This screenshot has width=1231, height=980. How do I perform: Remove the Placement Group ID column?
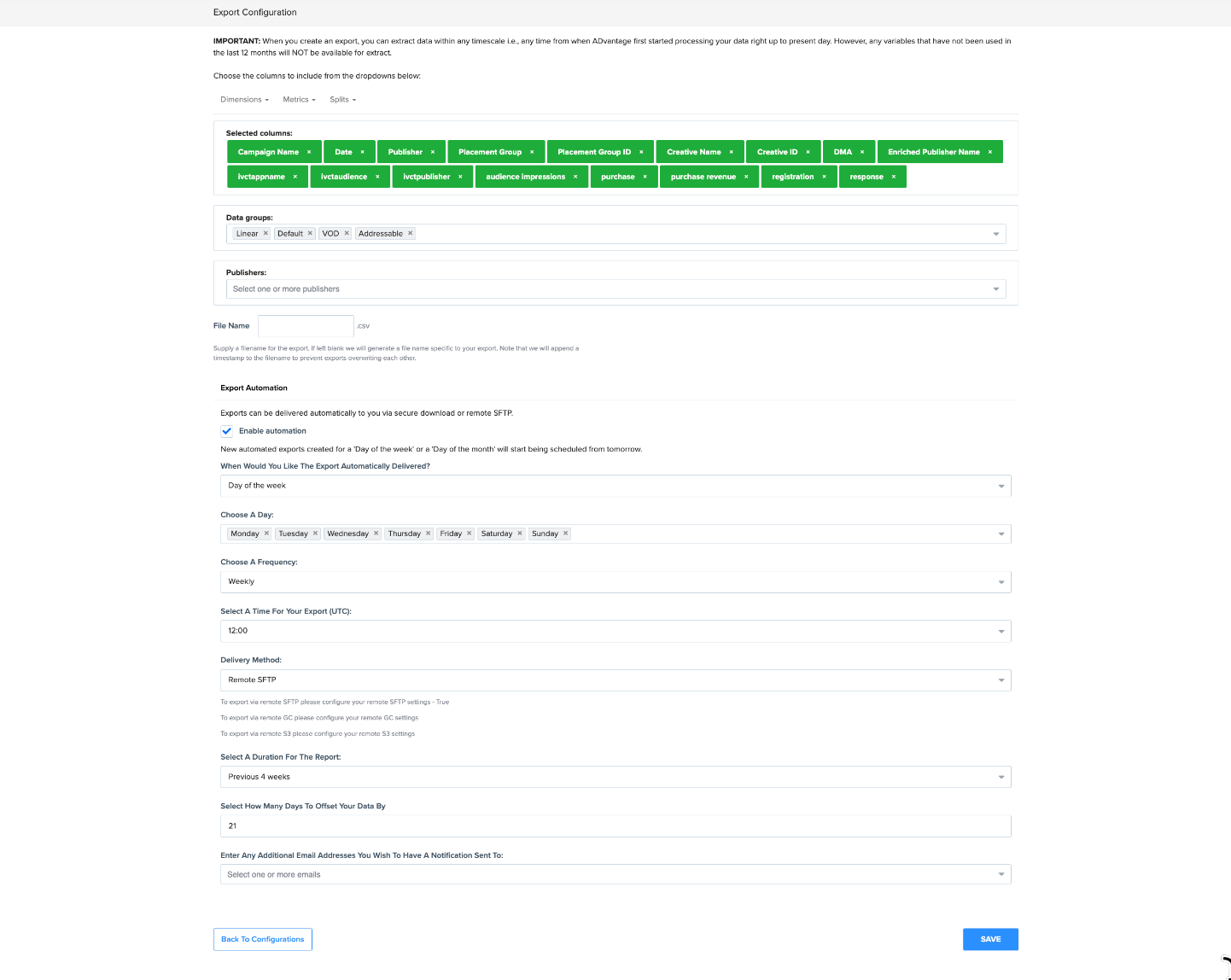[641, 152]
